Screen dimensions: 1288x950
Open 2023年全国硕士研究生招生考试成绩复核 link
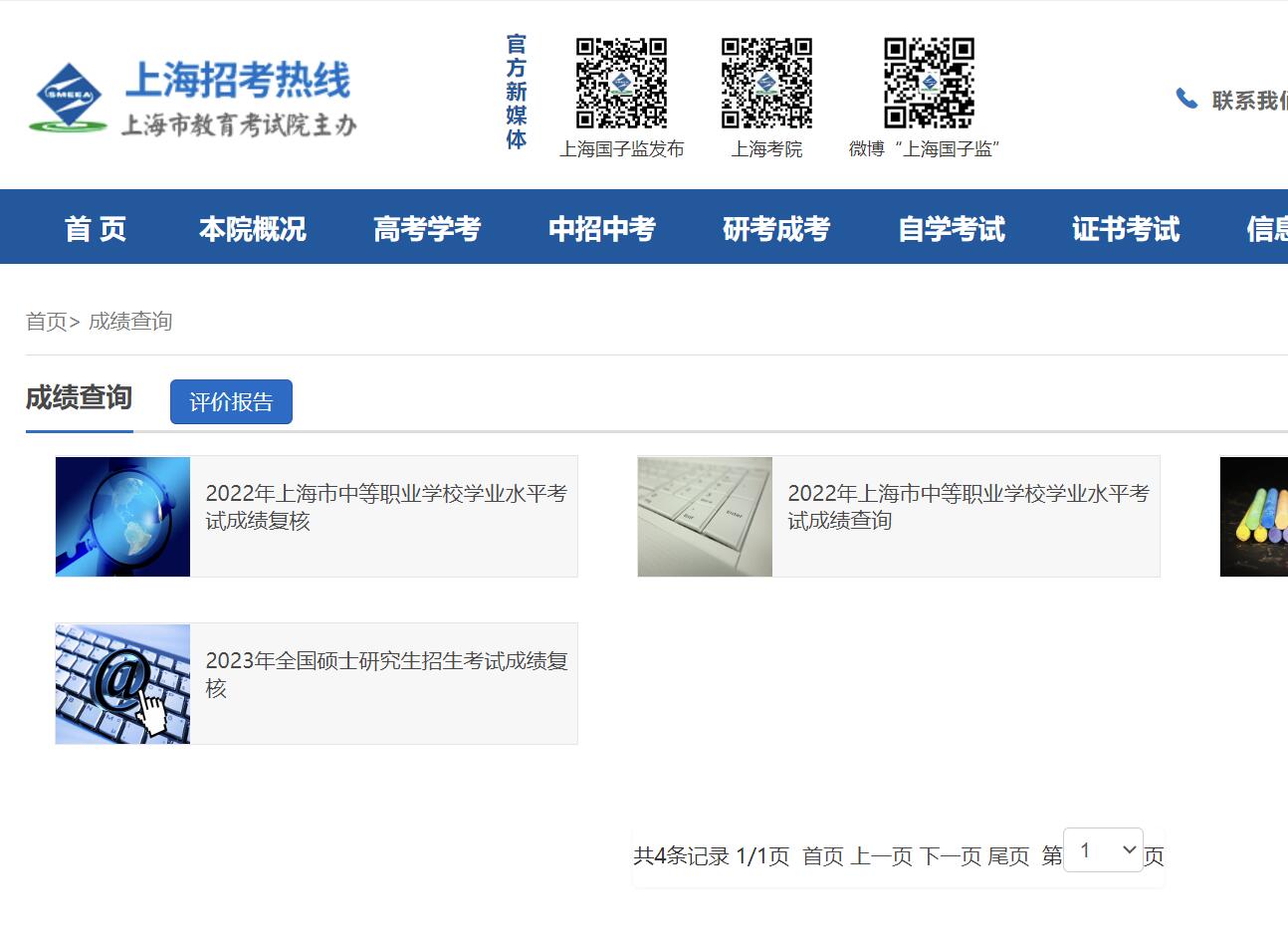[x=385, y=674]
